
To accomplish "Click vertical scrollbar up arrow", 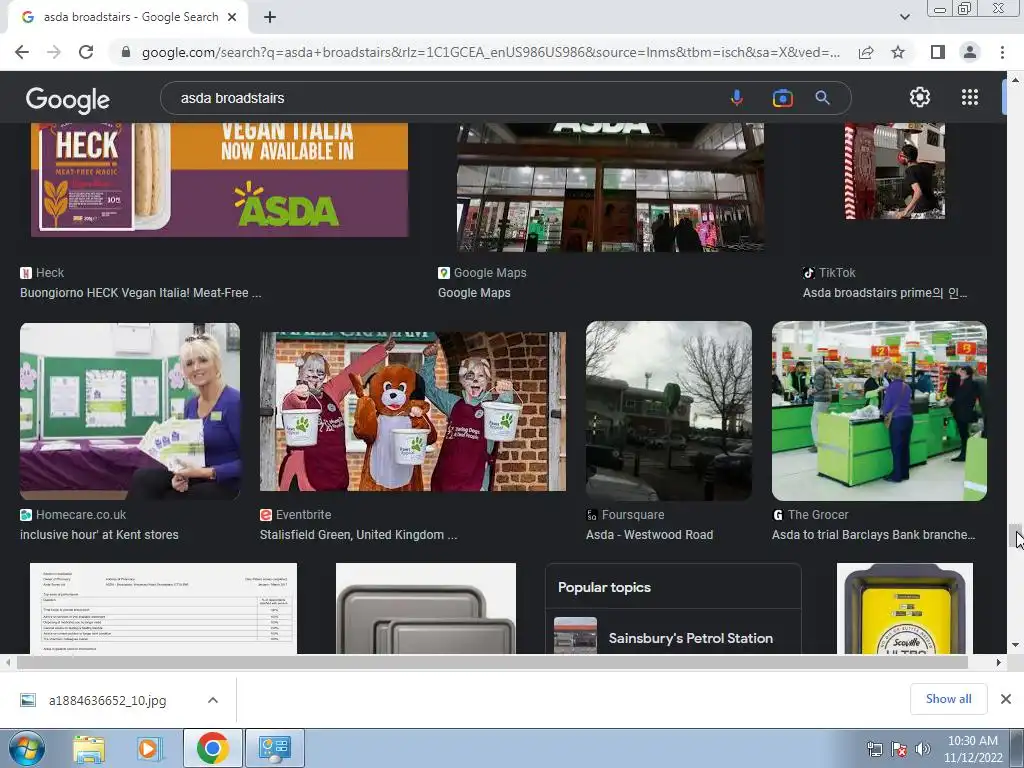I will click(x=1016, y=80).
